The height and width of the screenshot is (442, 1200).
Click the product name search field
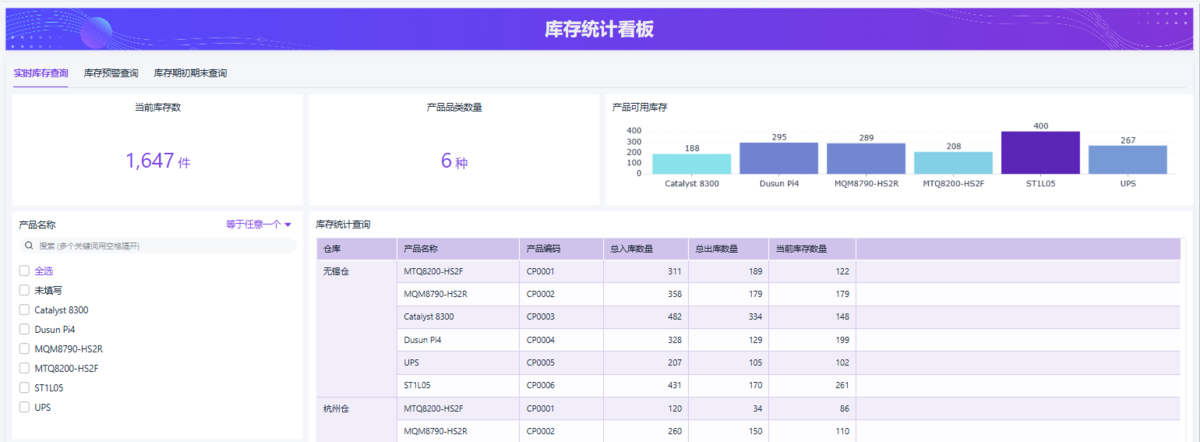(x=160, y=245)
